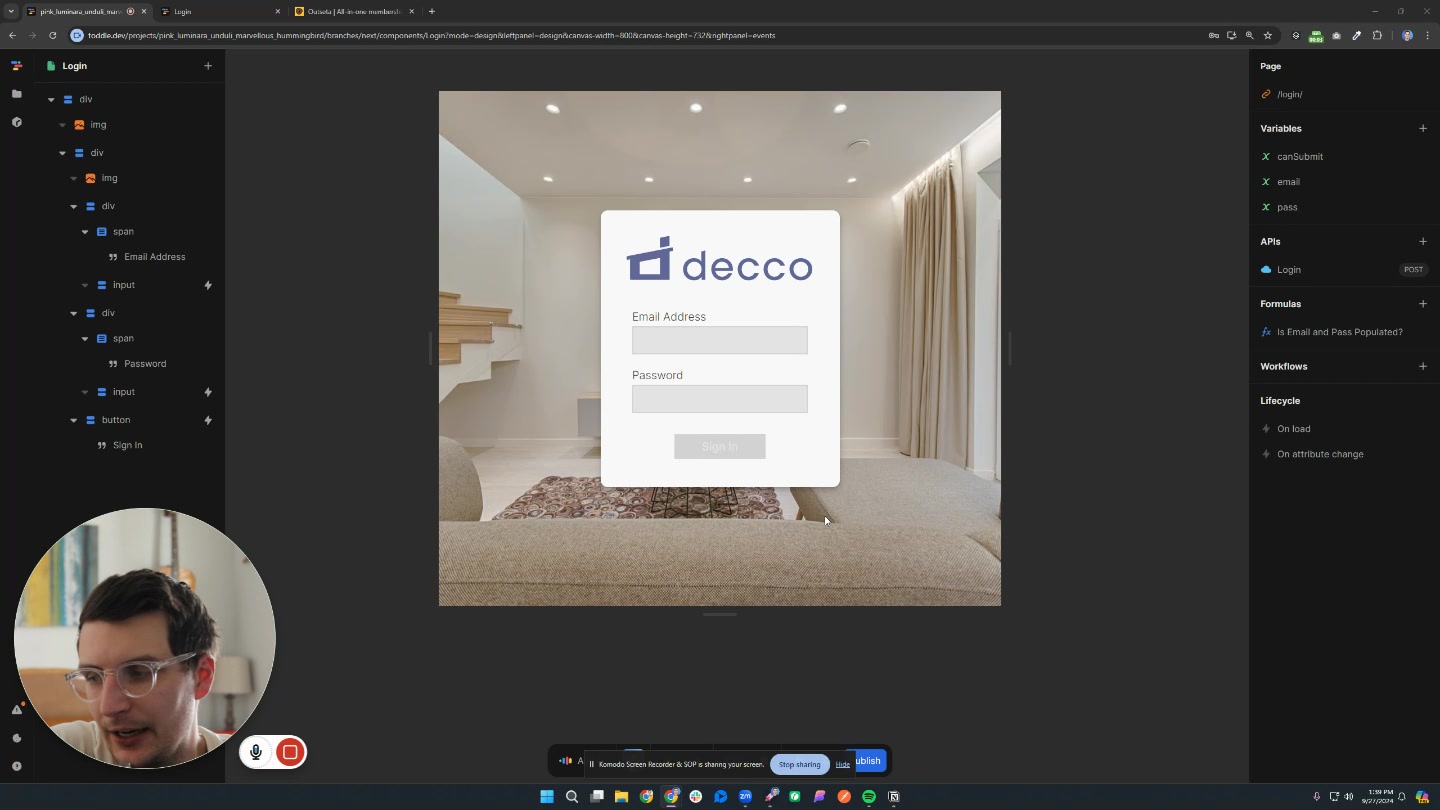Screen dimensions: 1440x810
Task: Click the lightning event icon on button element
Action: (208, 420)
